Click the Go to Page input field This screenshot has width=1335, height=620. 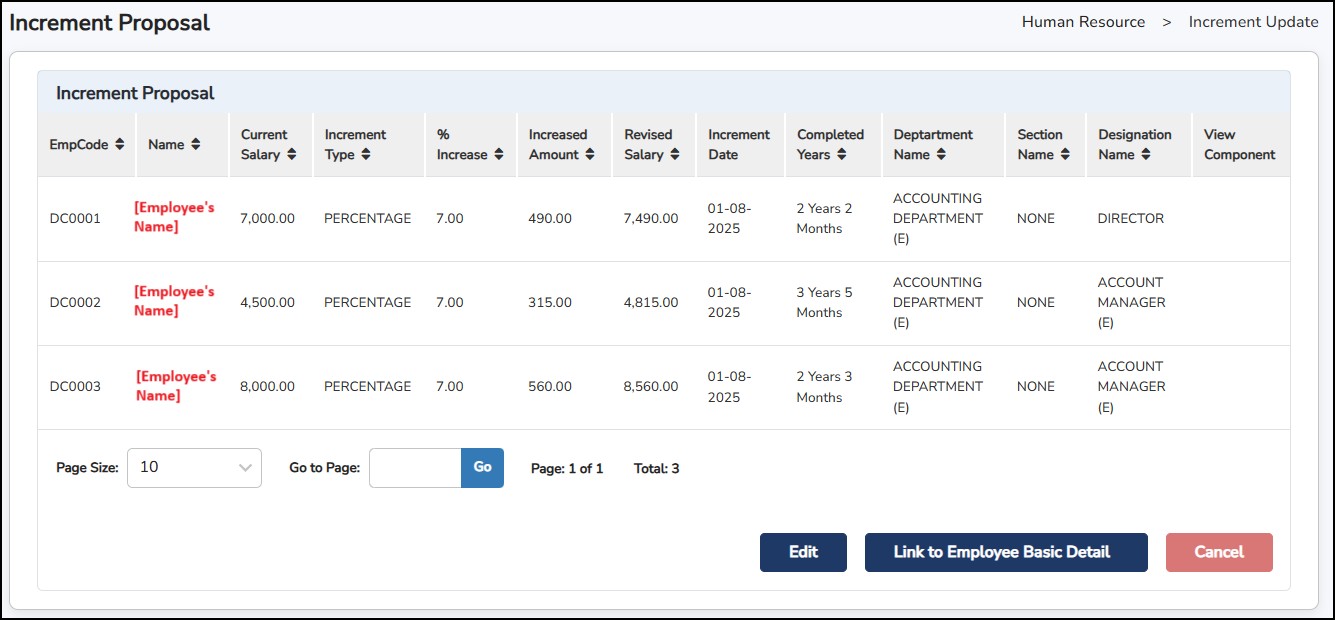(415, 467)
